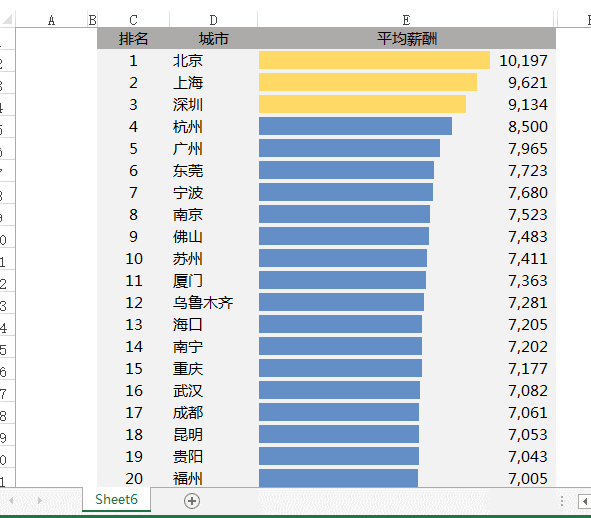Select column A header
Screen dimensions: 591x518
pos(52,20)
